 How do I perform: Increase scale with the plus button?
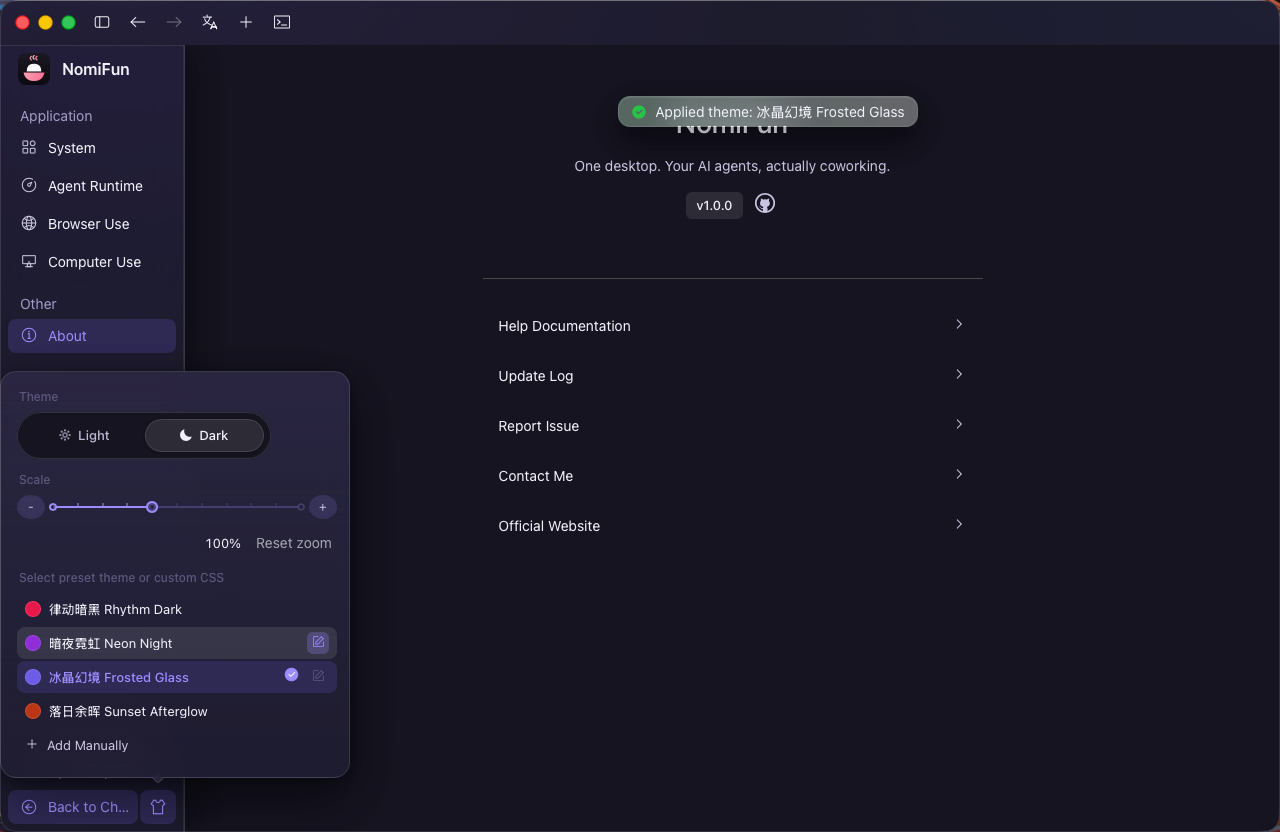pos(322,507)
